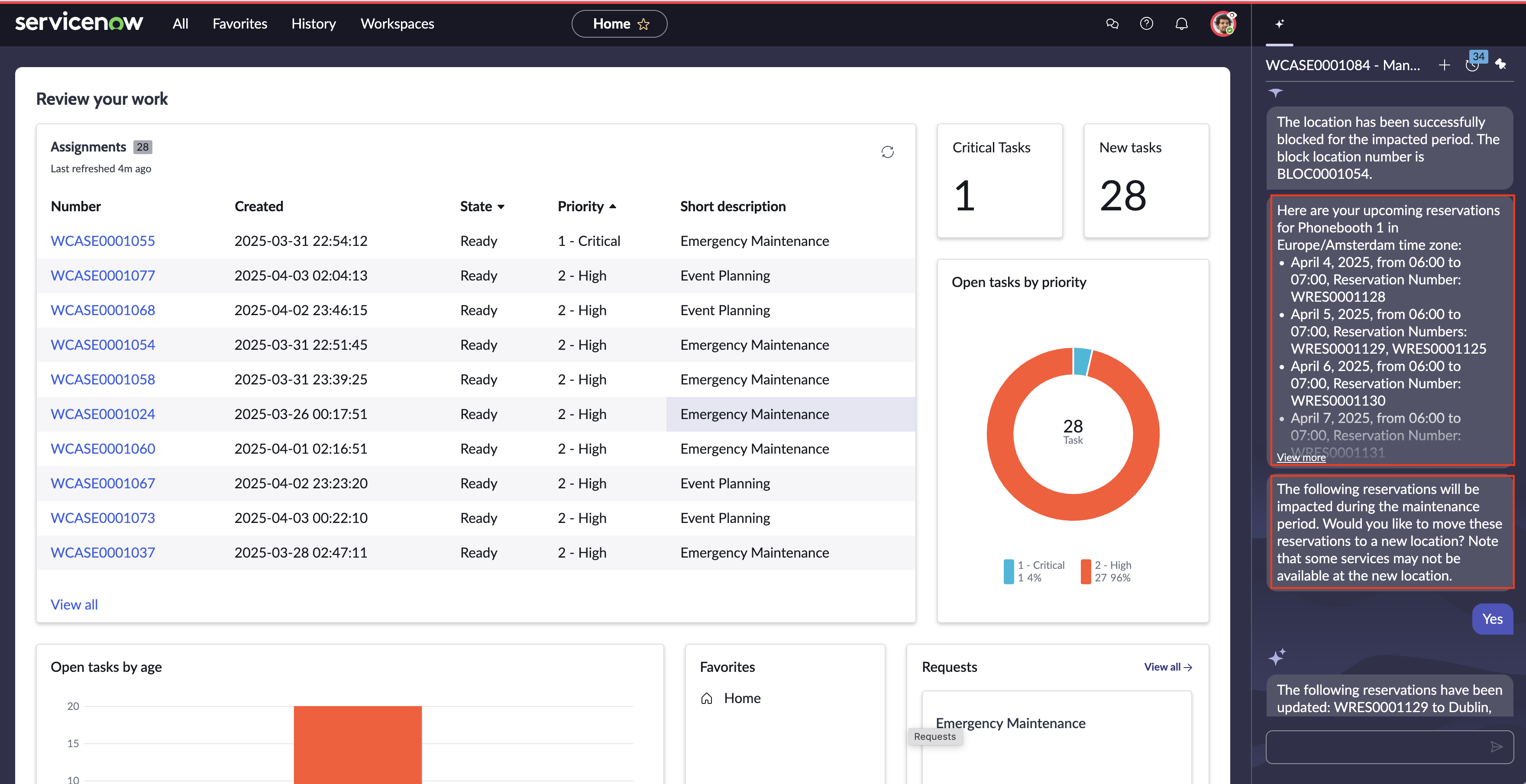Open case WCASE0001068
Image resolution: width=1526 pixels, height=784 pixels.
coord(103,310)
